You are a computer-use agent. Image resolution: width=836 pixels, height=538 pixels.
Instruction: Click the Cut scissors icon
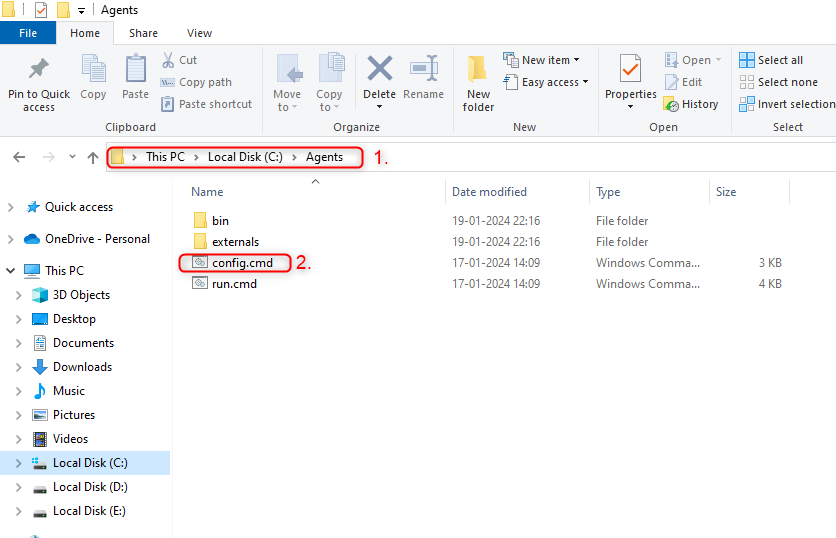[168, 60]
